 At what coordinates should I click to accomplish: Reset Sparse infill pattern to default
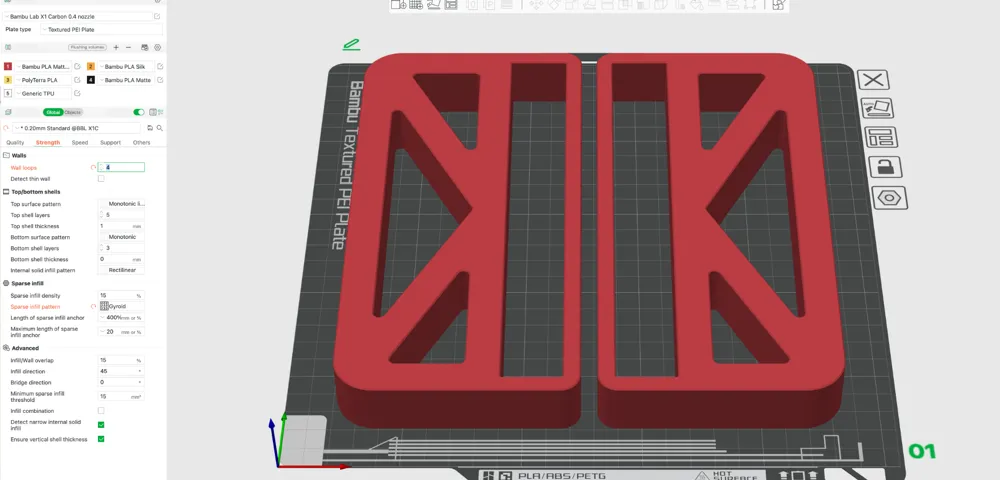pos(93,307)
